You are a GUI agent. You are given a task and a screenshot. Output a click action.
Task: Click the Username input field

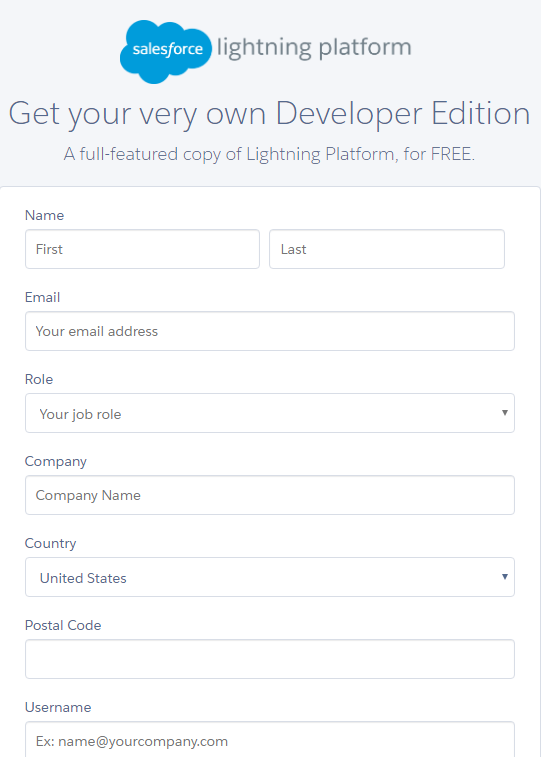pyautogui.click(x=270, y=740)
